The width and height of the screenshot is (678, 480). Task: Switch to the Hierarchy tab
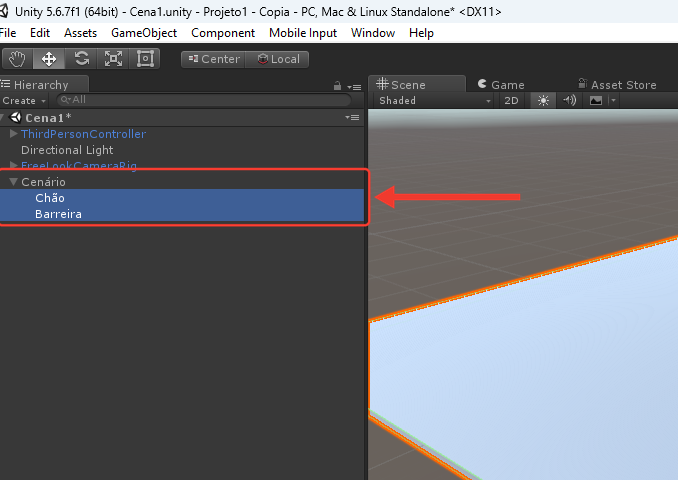tap(41, 85)
